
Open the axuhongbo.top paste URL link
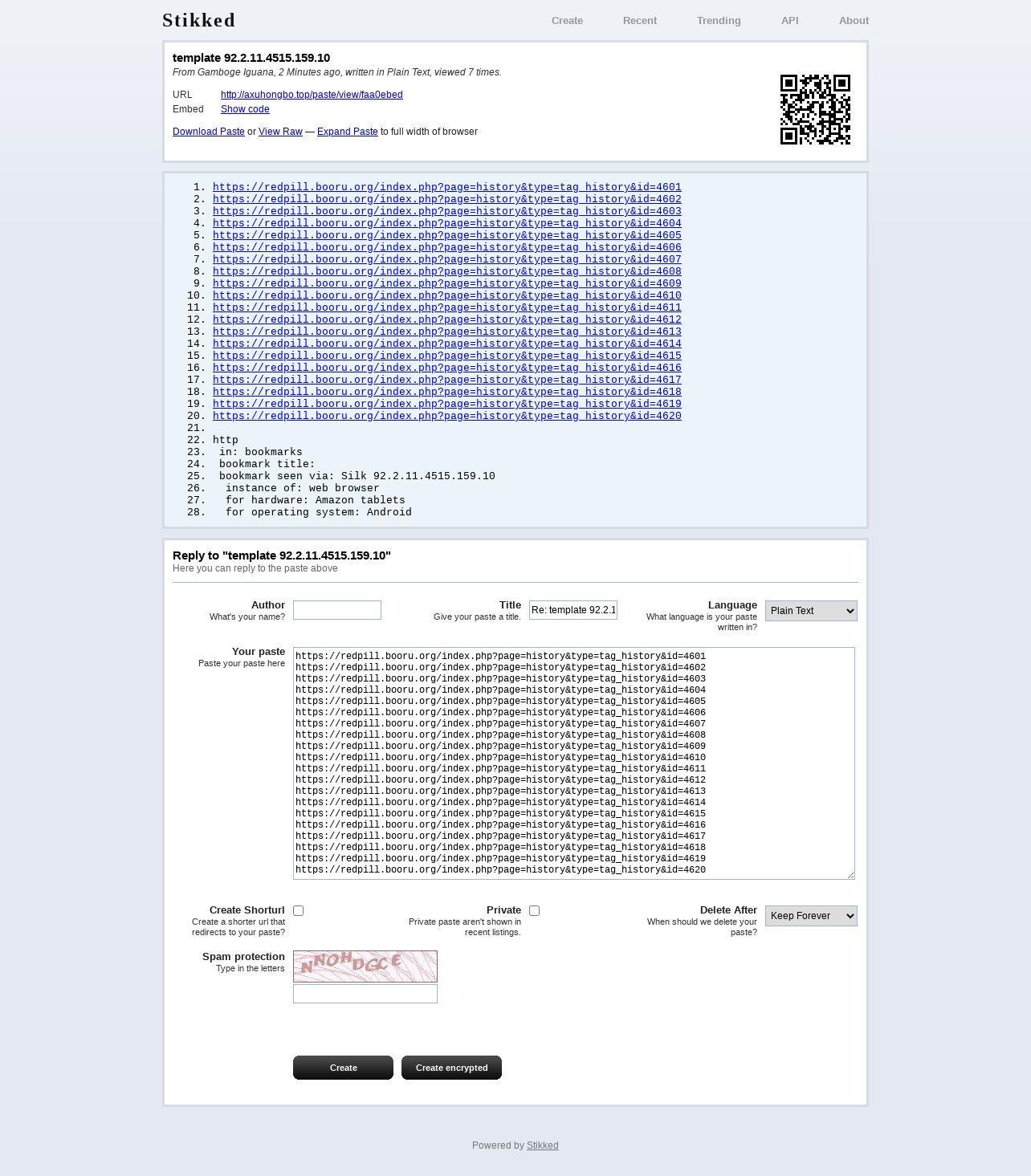point(312,95)
